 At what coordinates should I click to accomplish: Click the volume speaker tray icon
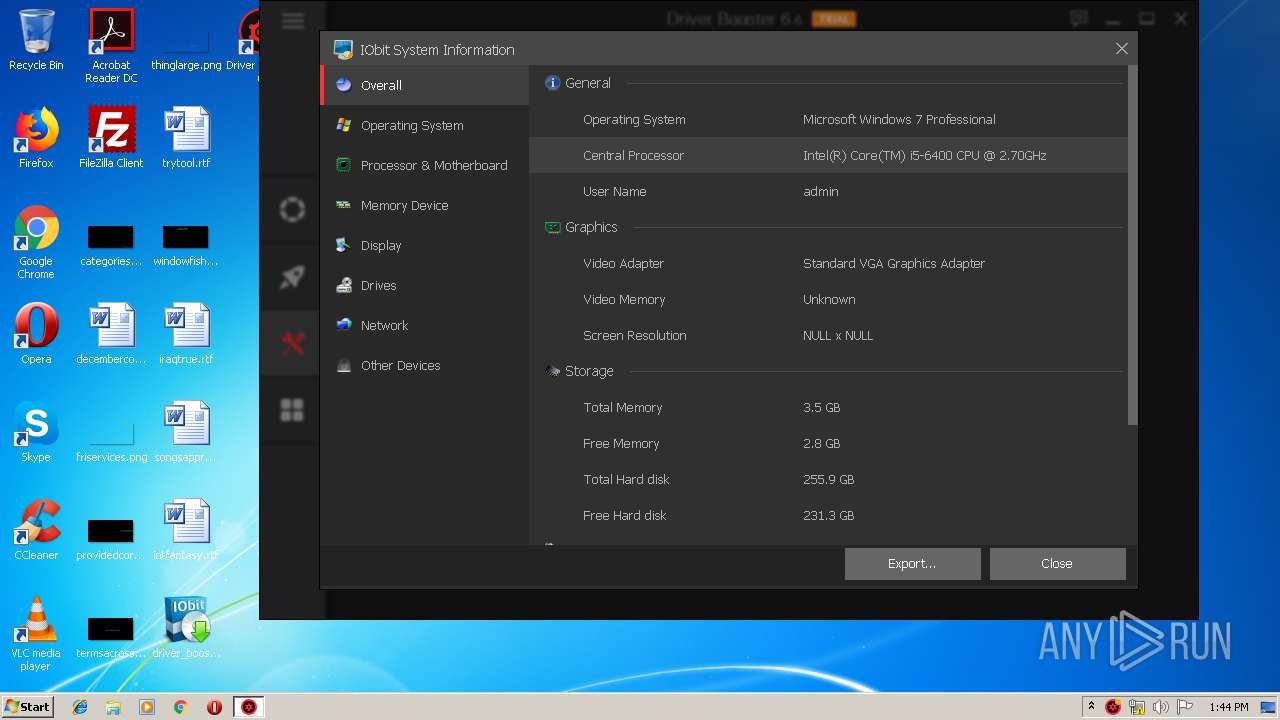tap(1161, 707)
